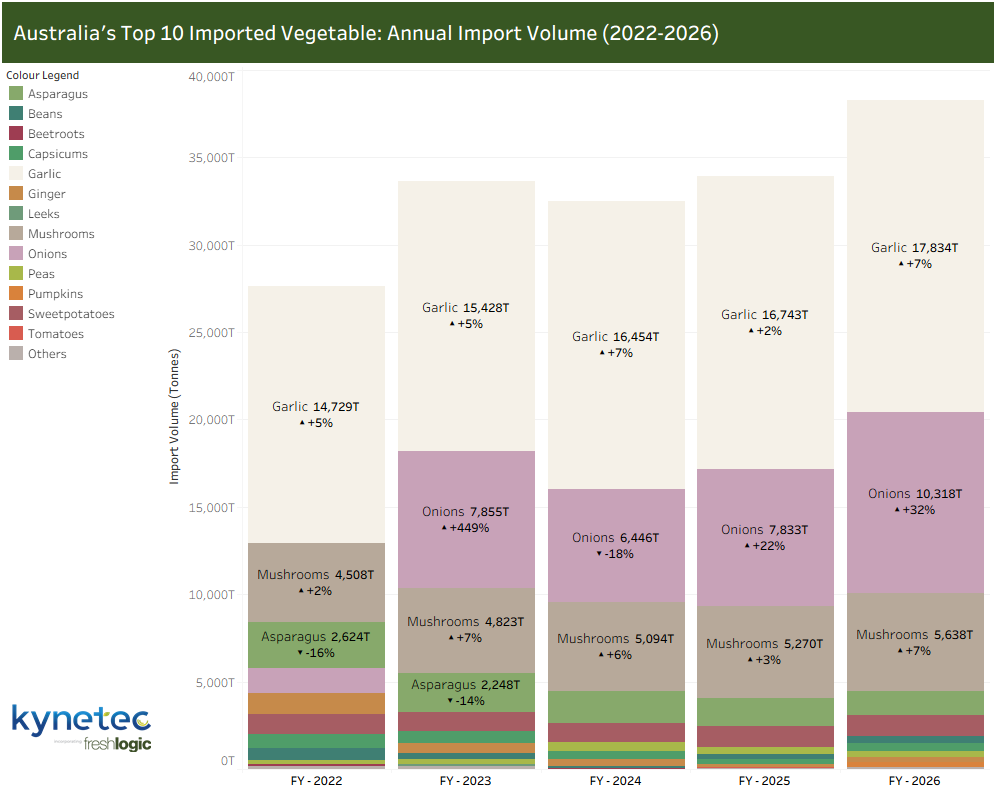
Task: Select the Onions 7,855T segment in FY-2023
Action: tap(466, 519)
